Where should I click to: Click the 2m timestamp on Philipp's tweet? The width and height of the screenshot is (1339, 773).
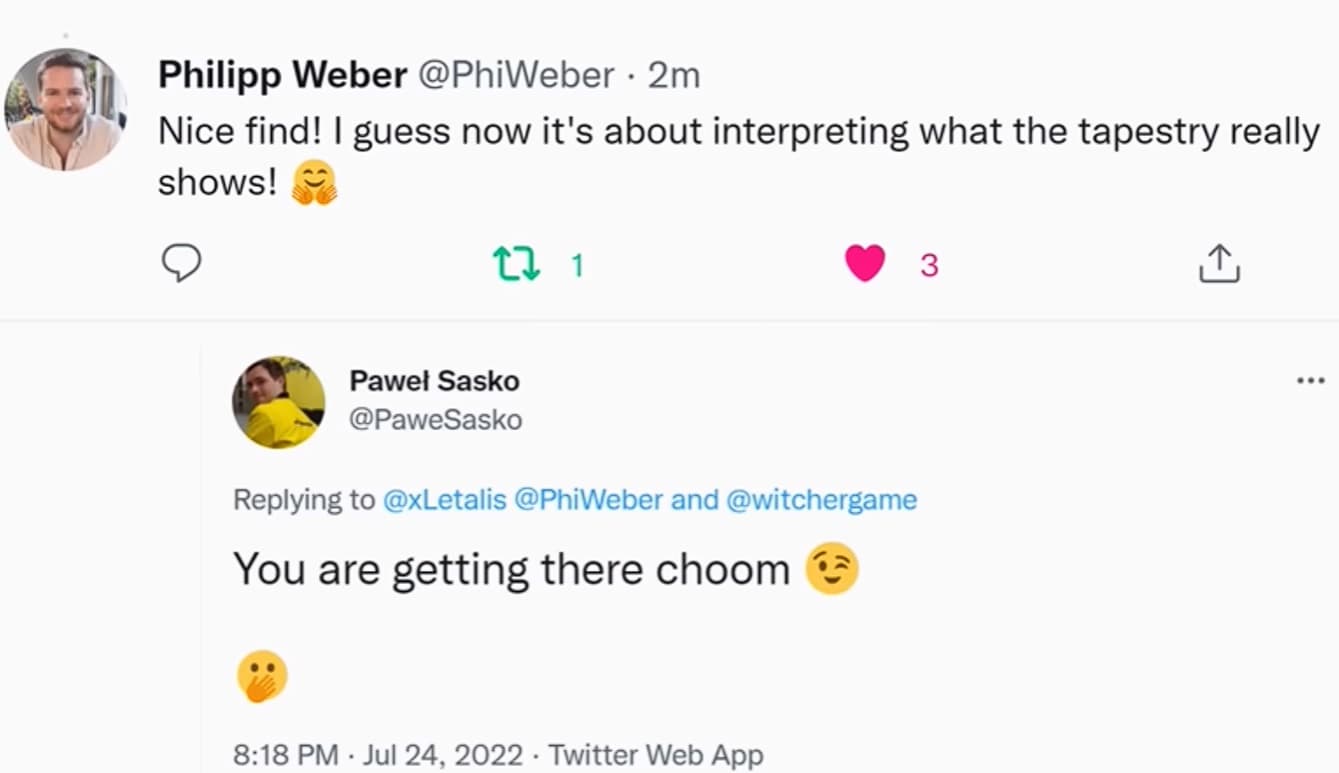point(674,75)
